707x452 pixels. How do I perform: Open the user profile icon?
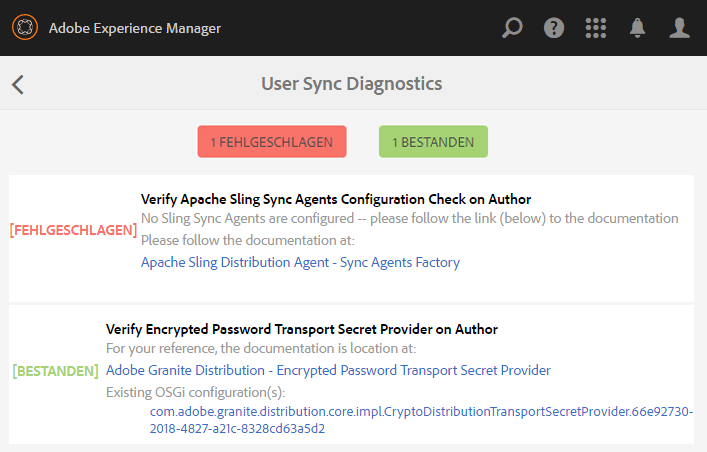[680, 28]
